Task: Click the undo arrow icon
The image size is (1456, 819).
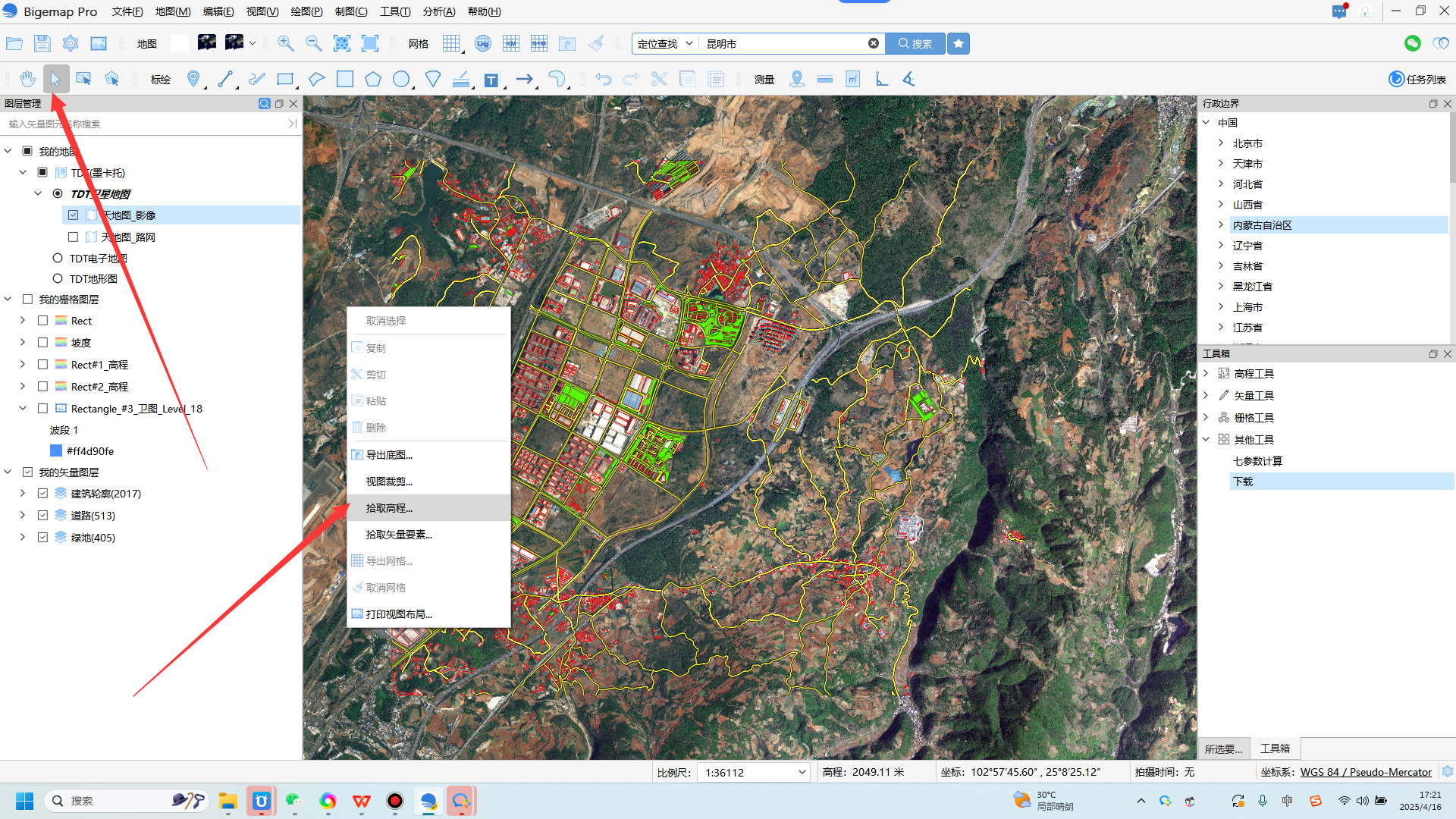Action: click(x=603, y=79)
